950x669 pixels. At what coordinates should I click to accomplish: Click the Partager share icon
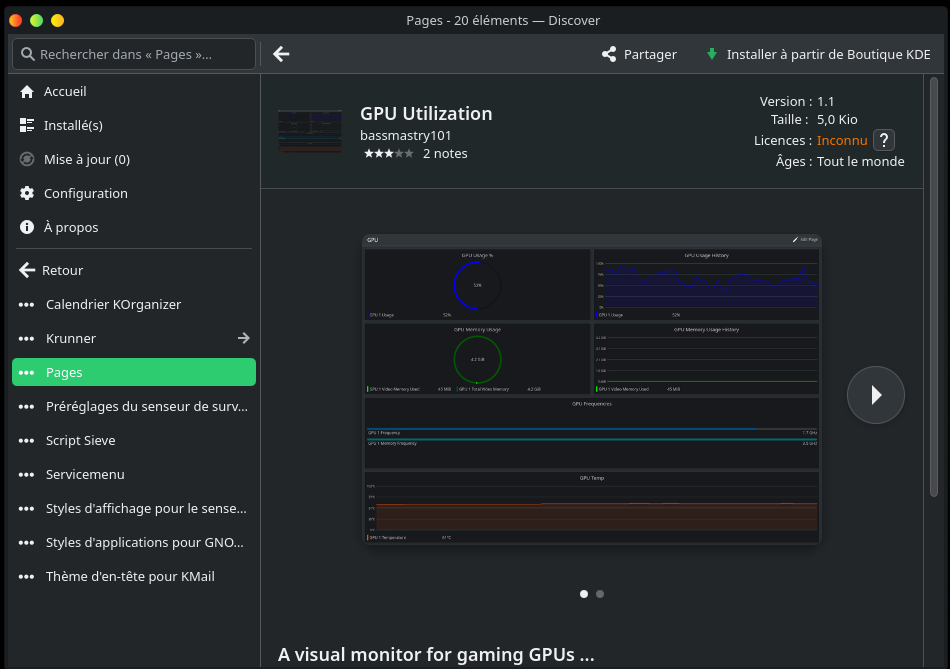[609, 54]
